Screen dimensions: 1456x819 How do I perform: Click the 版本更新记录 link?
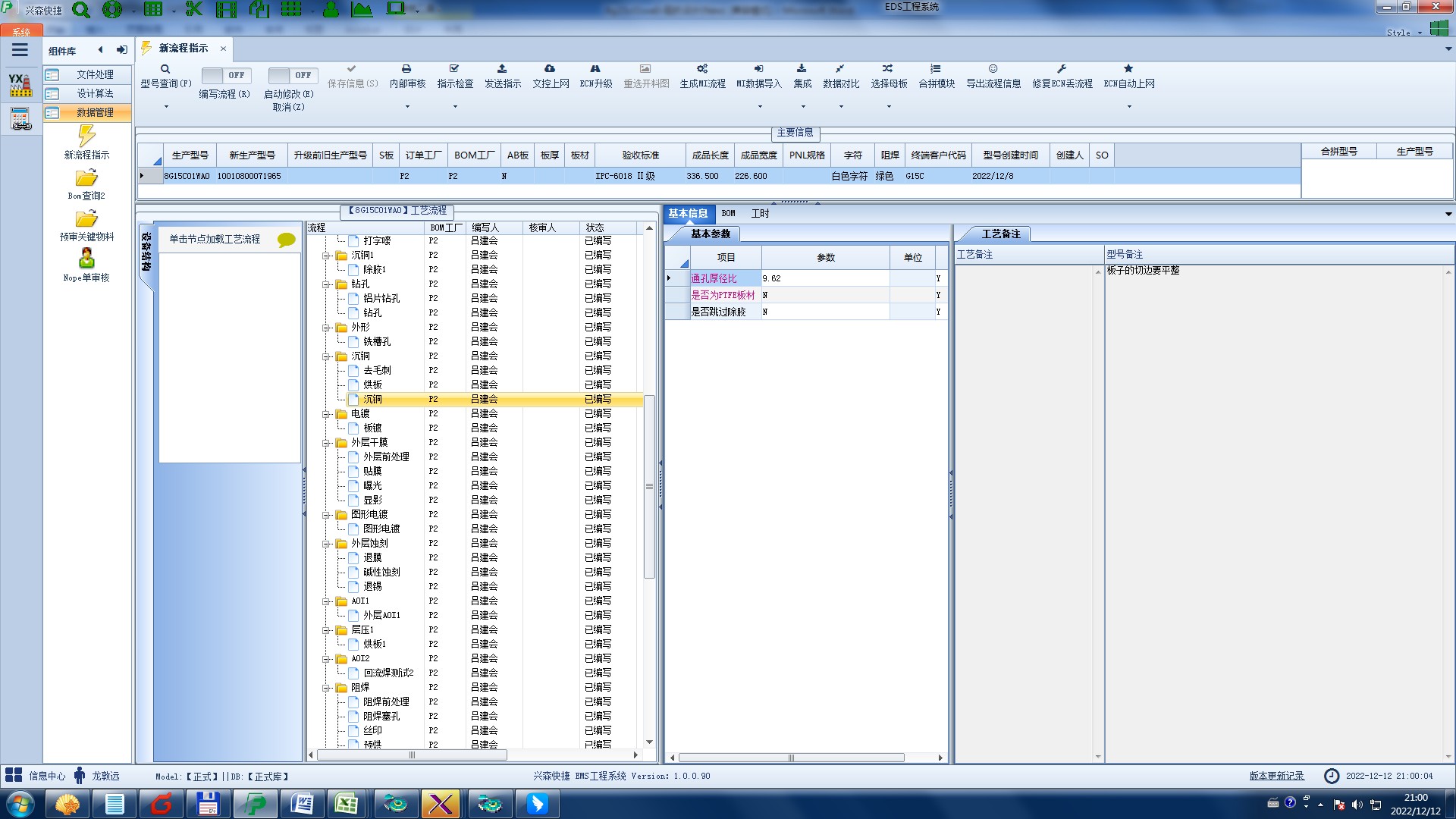[x=1276, y=776]
